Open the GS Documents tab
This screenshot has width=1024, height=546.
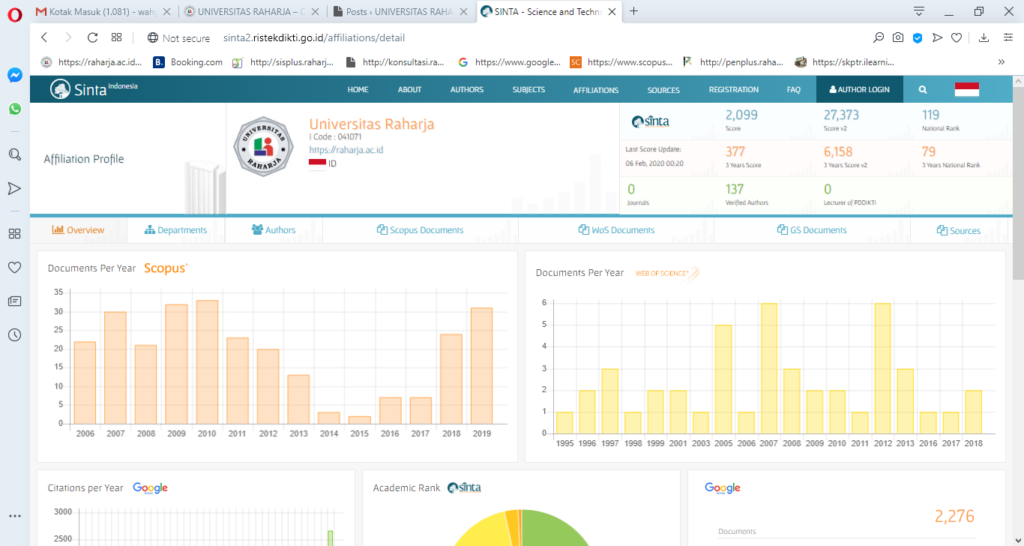tap(812, 230)
